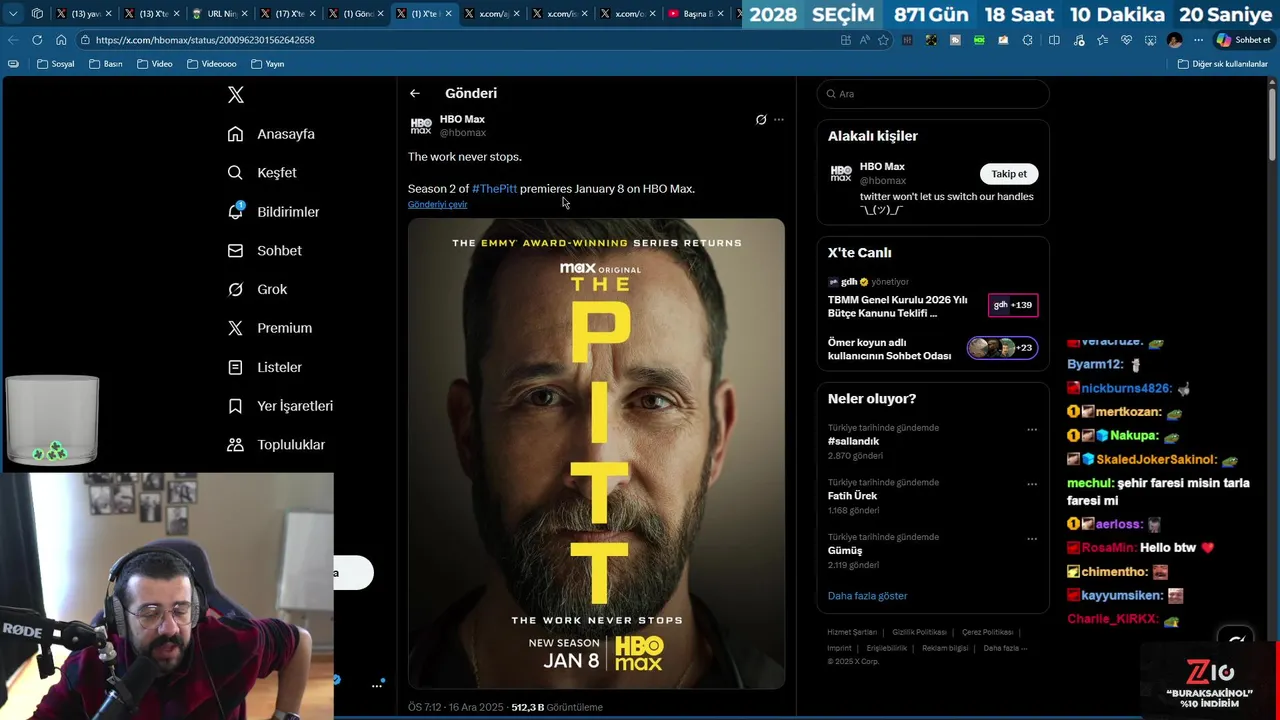Open the extensions puzzle icon

[1027, 40]
